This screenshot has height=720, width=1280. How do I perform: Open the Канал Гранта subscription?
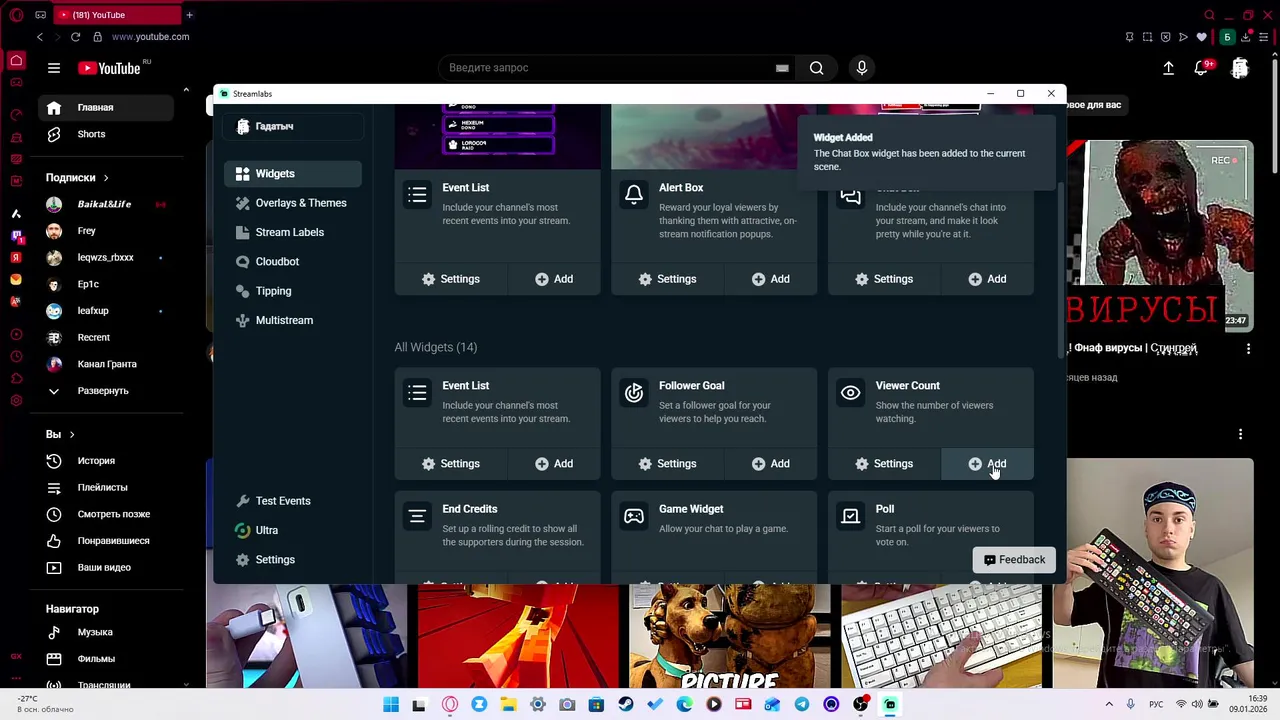pyautogui.click(x=107, y=364)
